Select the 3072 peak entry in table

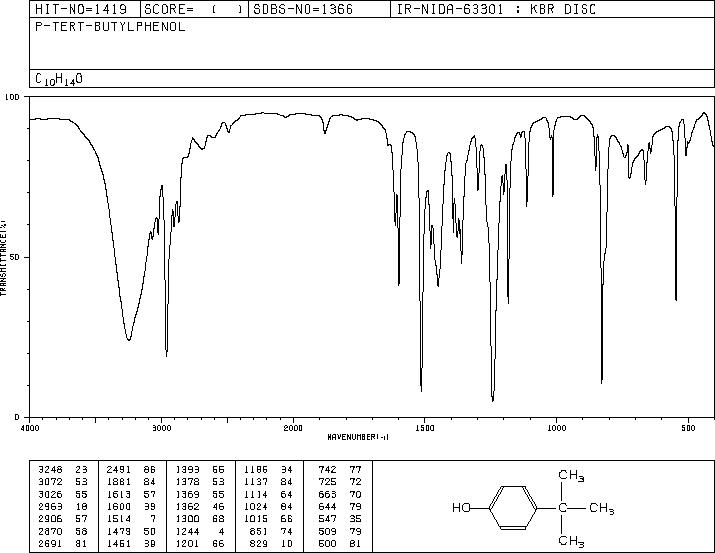pos(63,481)
